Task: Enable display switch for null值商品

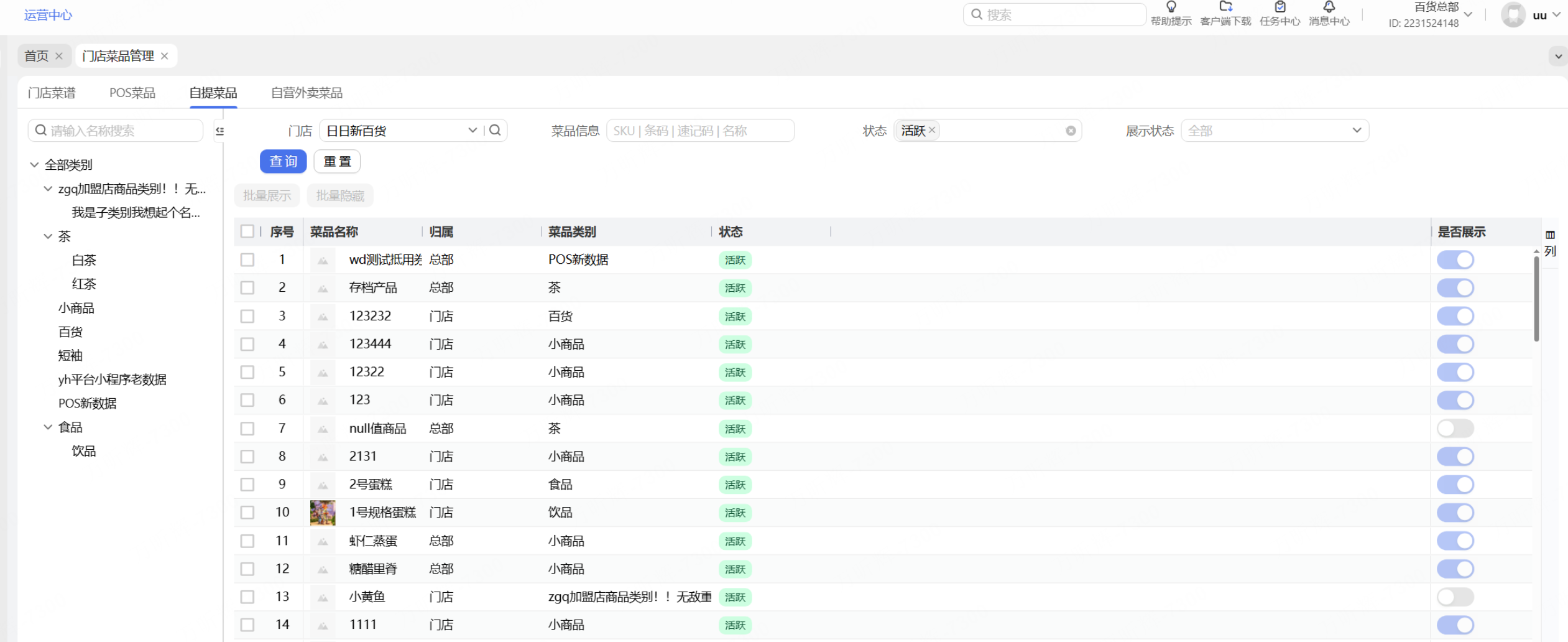Action: pyautogui.click(x=1455, y=429)
